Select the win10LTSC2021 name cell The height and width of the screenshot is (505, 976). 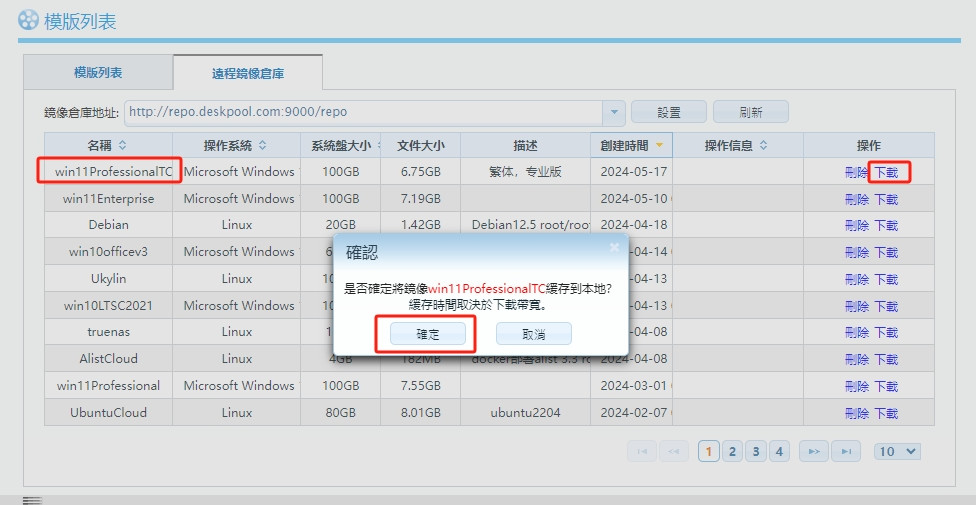108,305
